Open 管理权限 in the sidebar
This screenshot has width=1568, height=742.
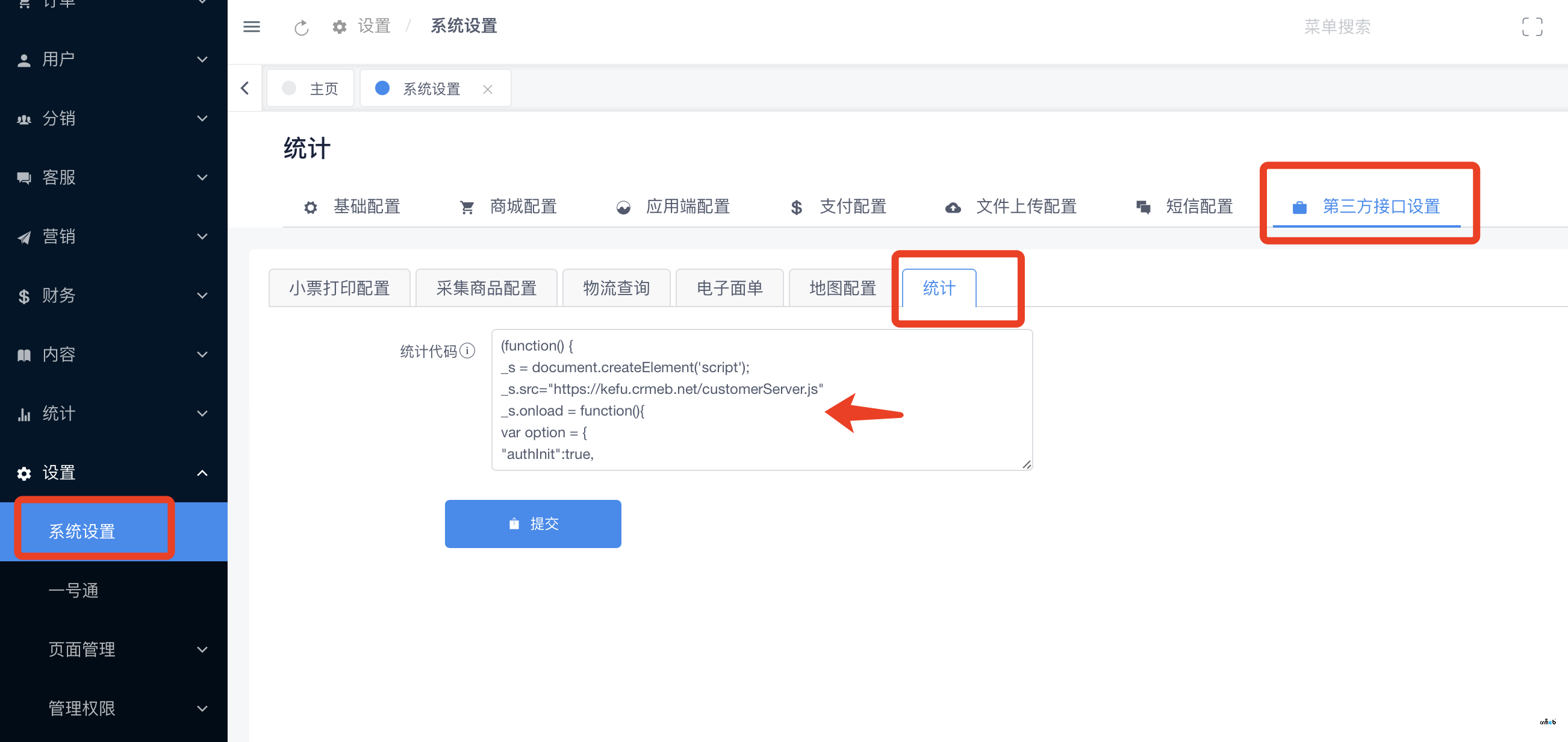tap(114, 708)
